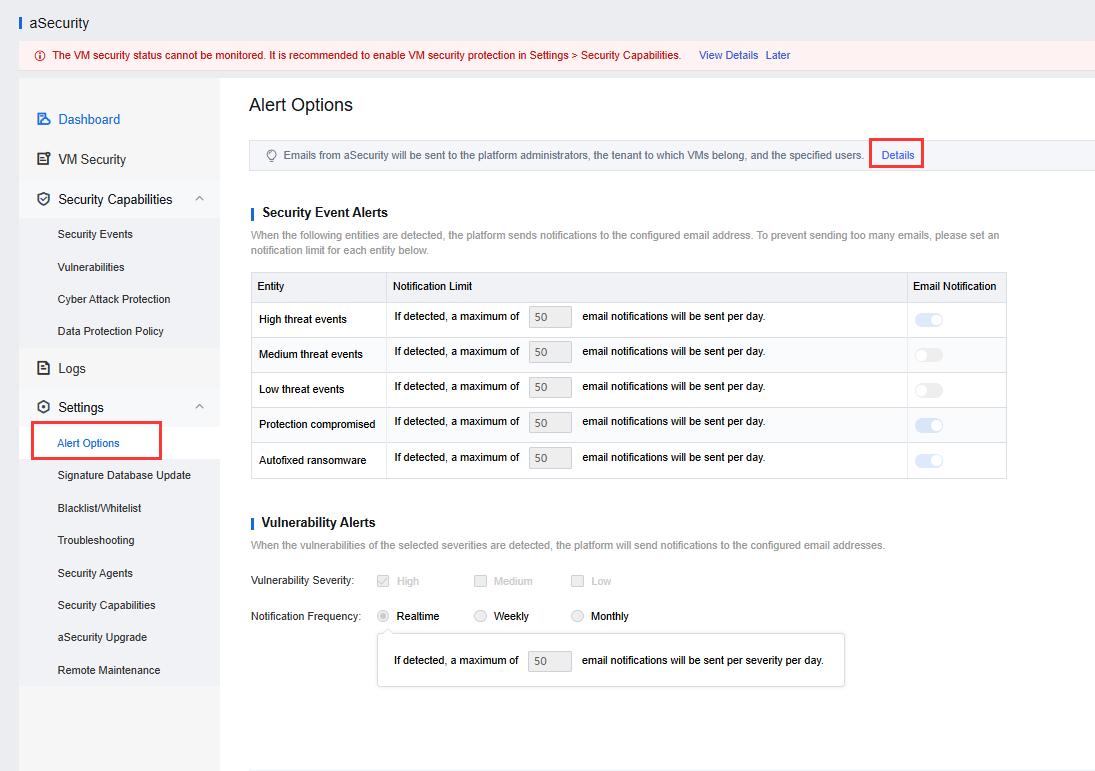The width and height of the screenshot is (1095, 771).
Task: Click Details link in email info bar
Action: [x=897, y=155]
